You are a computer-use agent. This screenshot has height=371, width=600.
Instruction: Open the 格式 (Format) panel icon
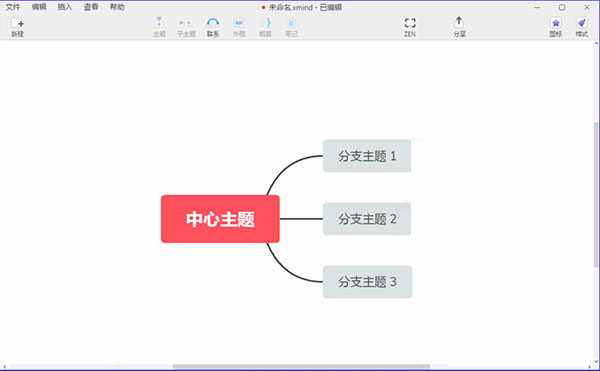pos(582,27)
